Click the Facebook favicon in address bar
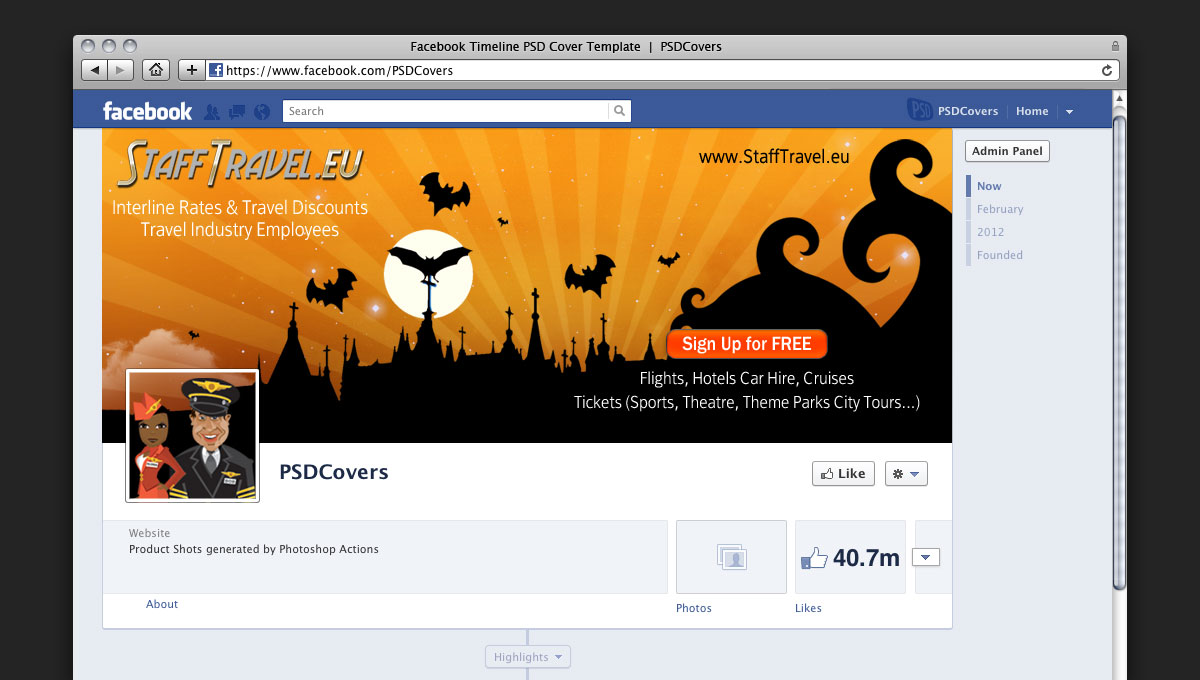Viewport: 1200px width, 680px height. click(216, 70)
